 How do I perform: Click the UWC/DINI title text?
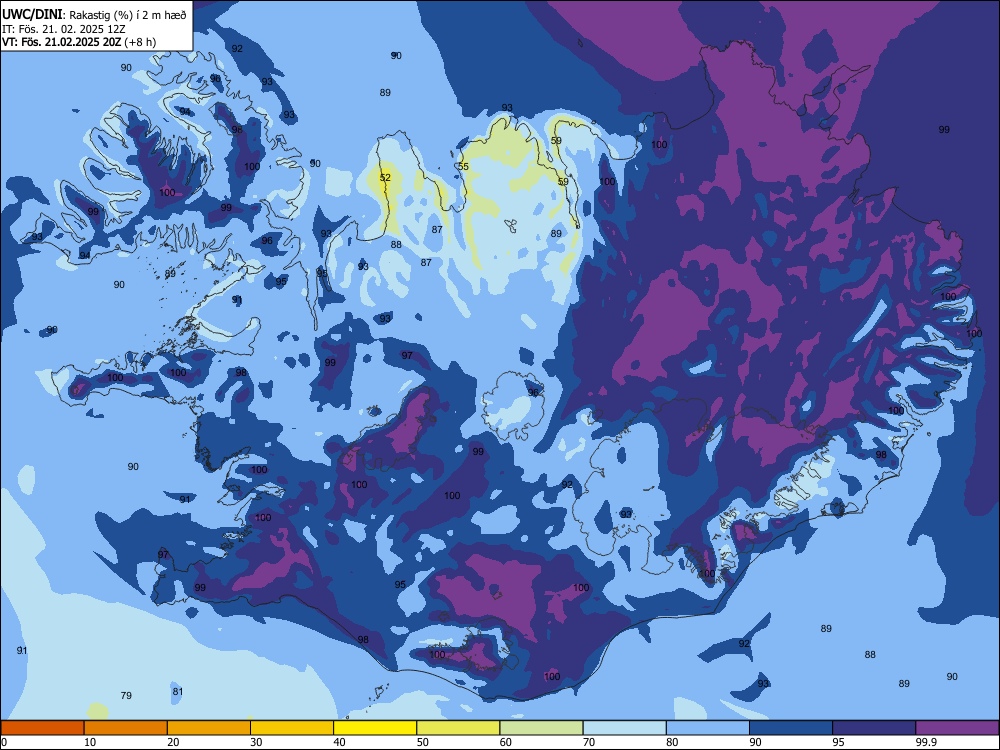point(32,14)
